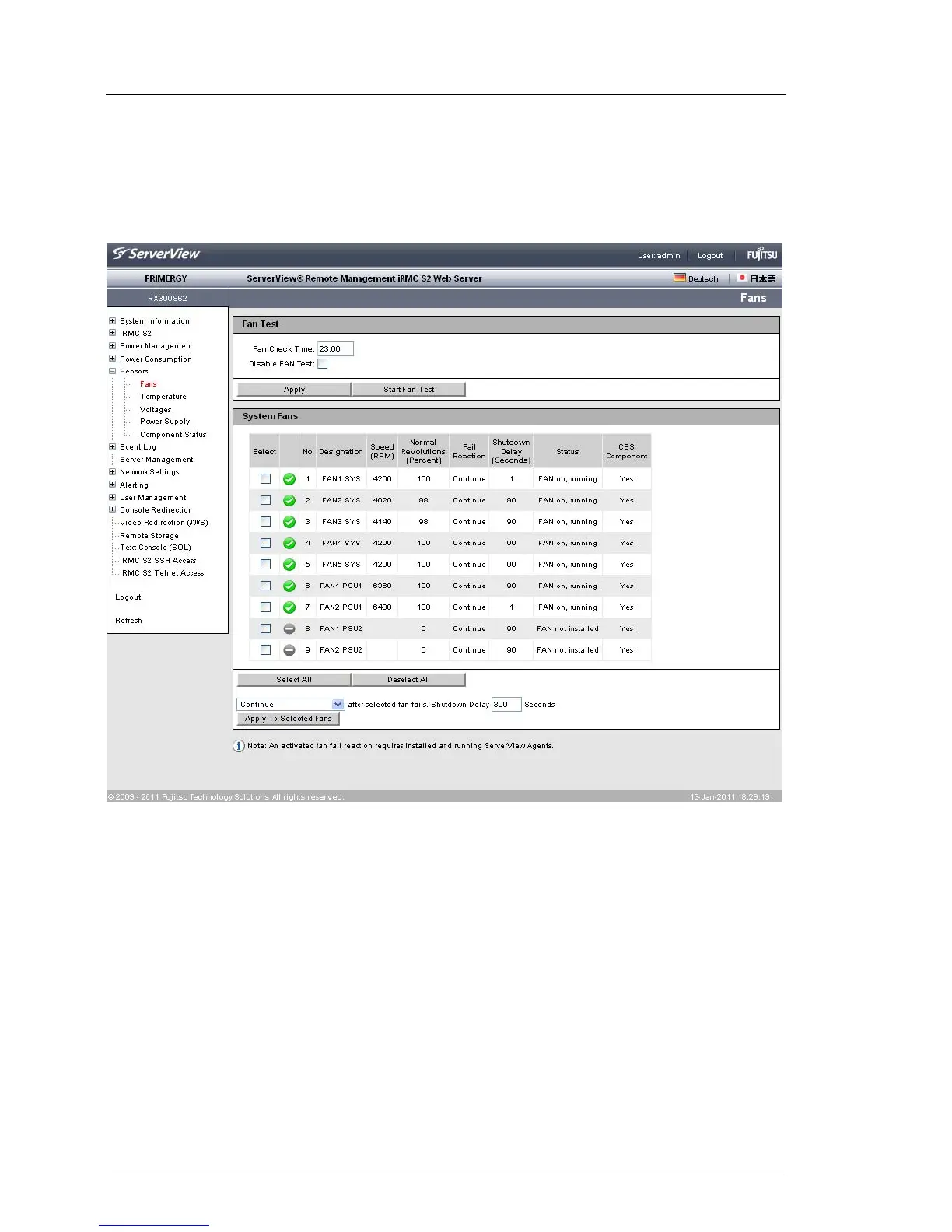
Task: Click the RX300S62 server name label
Action: point(168,299)
